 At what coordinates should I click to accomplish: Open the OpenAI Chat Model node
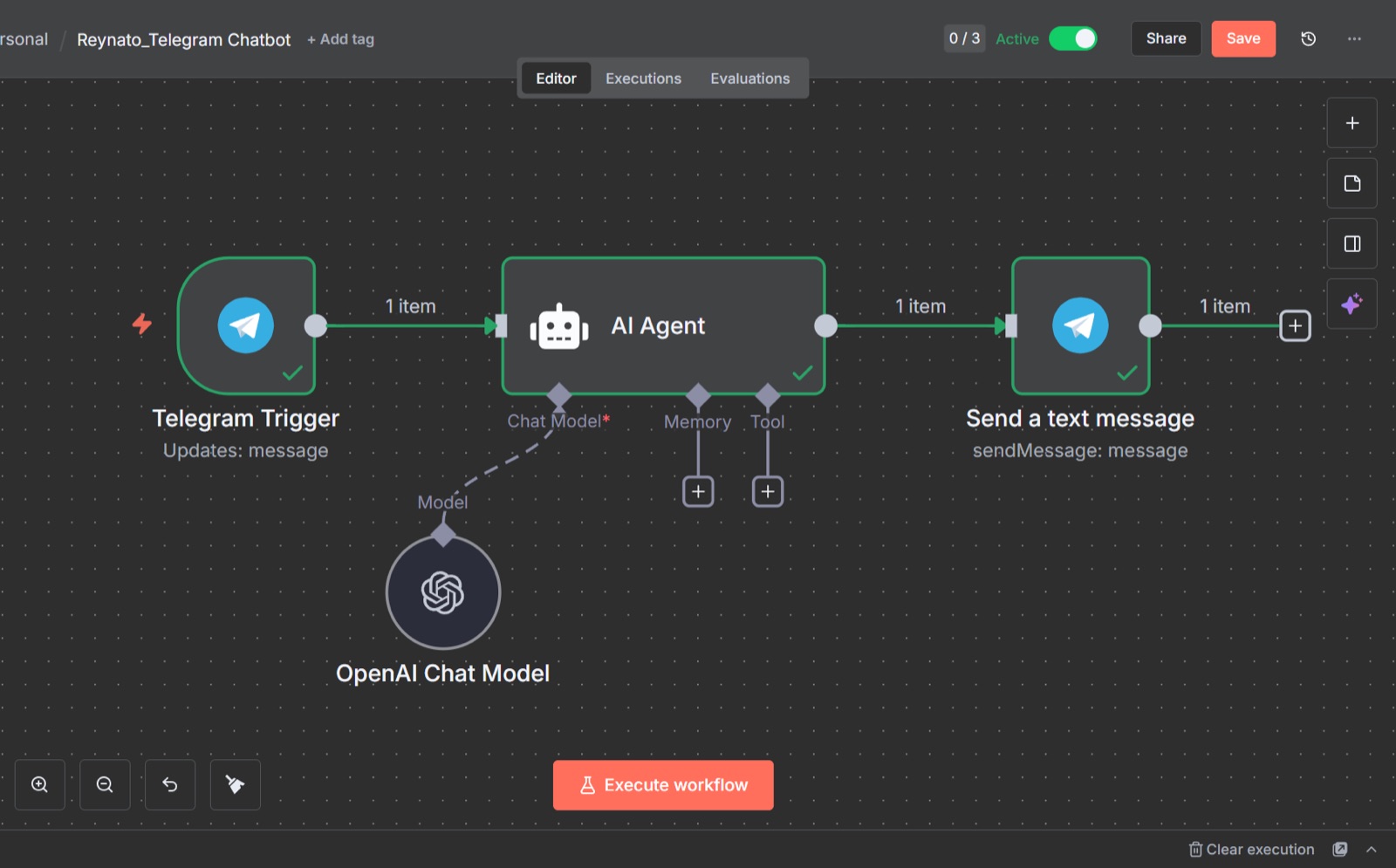[443, 592]
